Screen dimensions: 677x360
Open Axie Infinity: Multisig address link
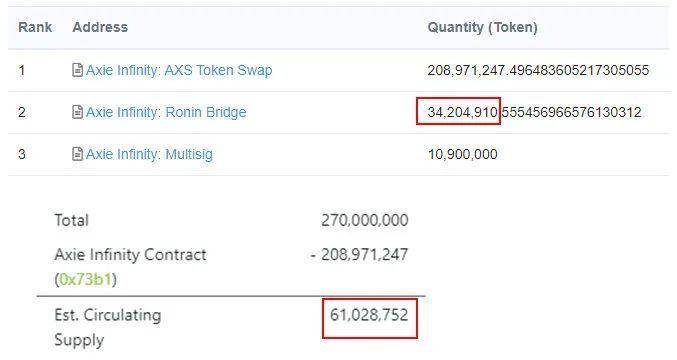(149, 154)
